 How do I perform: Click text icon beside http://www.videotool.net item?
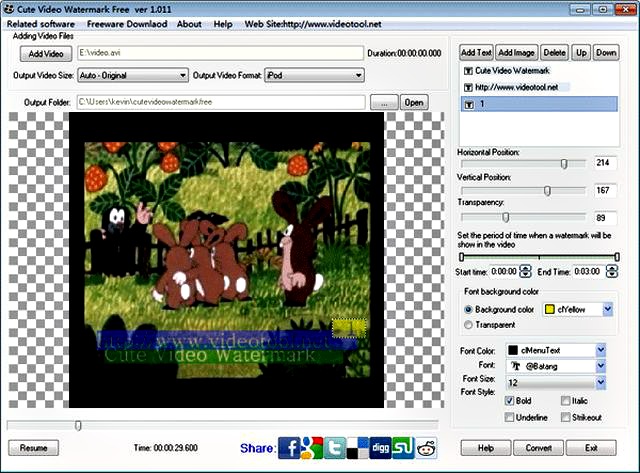[468, 87]
